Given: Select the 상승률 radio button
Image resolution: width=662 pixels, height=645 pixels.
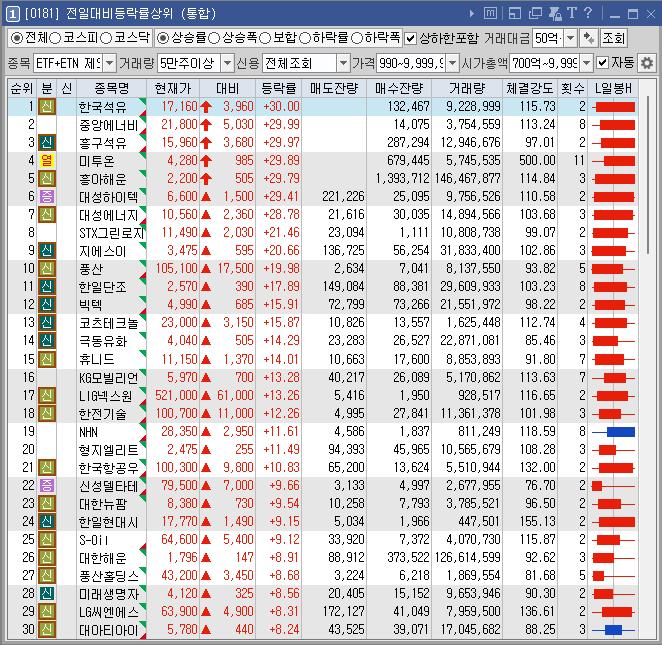Looking at the screenshot, I should tap(163, 38).
